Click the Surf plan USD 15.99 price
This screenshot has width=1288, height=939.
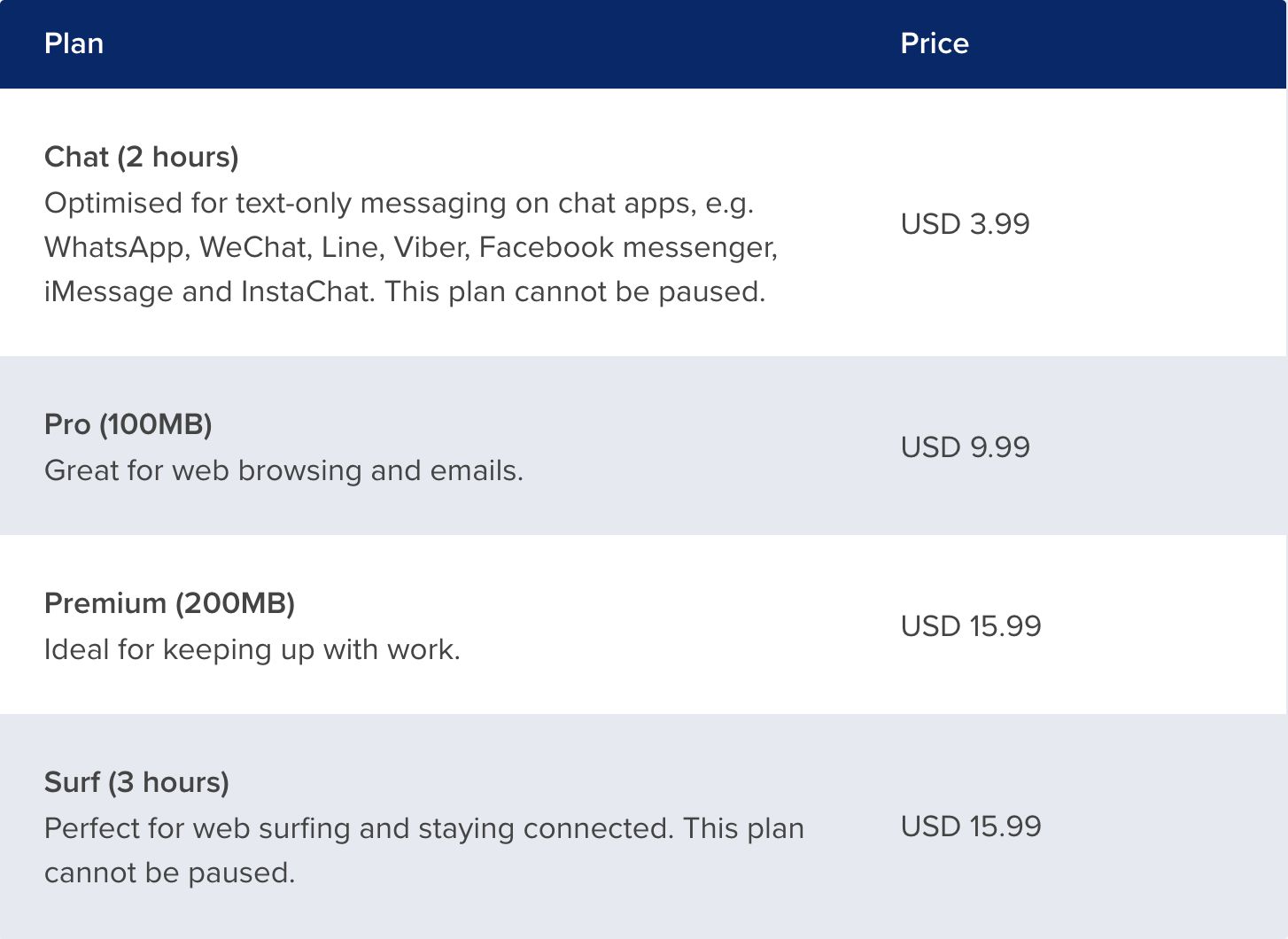click(971, 826)
